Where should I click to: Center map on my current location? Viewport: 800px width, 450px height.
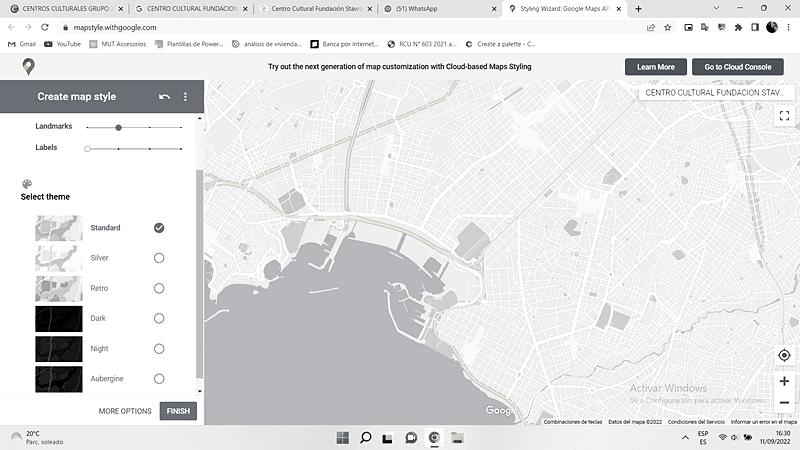point(784,355)
